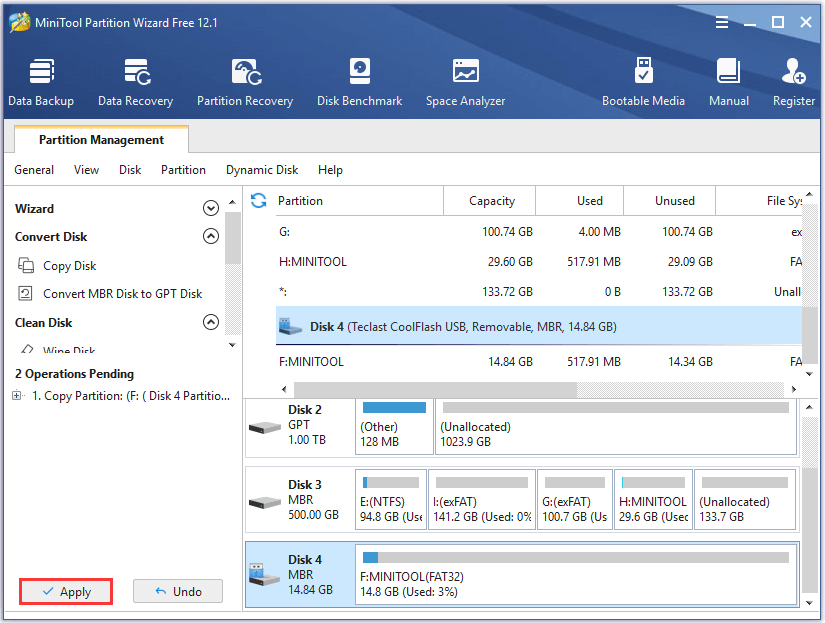
Task: Click left arrow of partition list scrollbar
Action: tap(284, 389)
